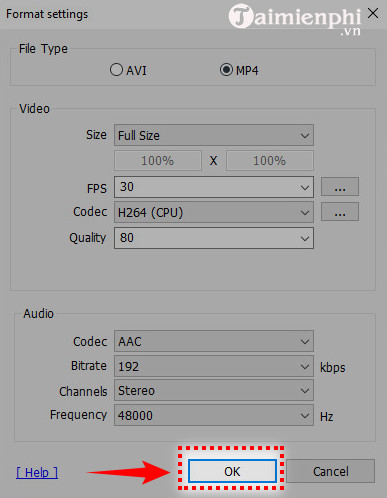The image size is (387, 498).
Task: Confirm settings with the OK button
Action: 232,471
